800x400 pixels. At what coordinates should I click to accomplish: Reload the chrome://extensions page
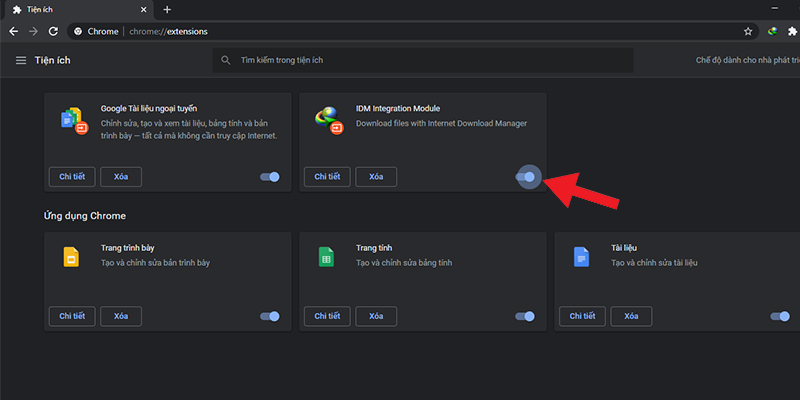53,32
